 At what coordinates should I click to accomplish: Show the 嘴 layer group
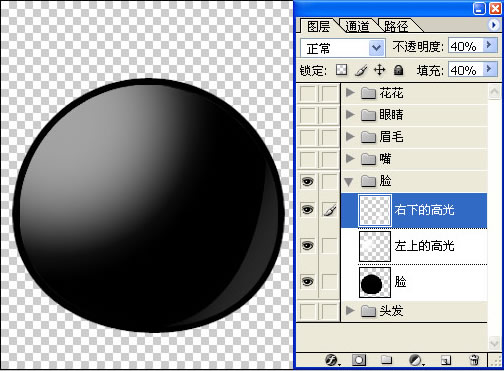click(x=307, y=159)
